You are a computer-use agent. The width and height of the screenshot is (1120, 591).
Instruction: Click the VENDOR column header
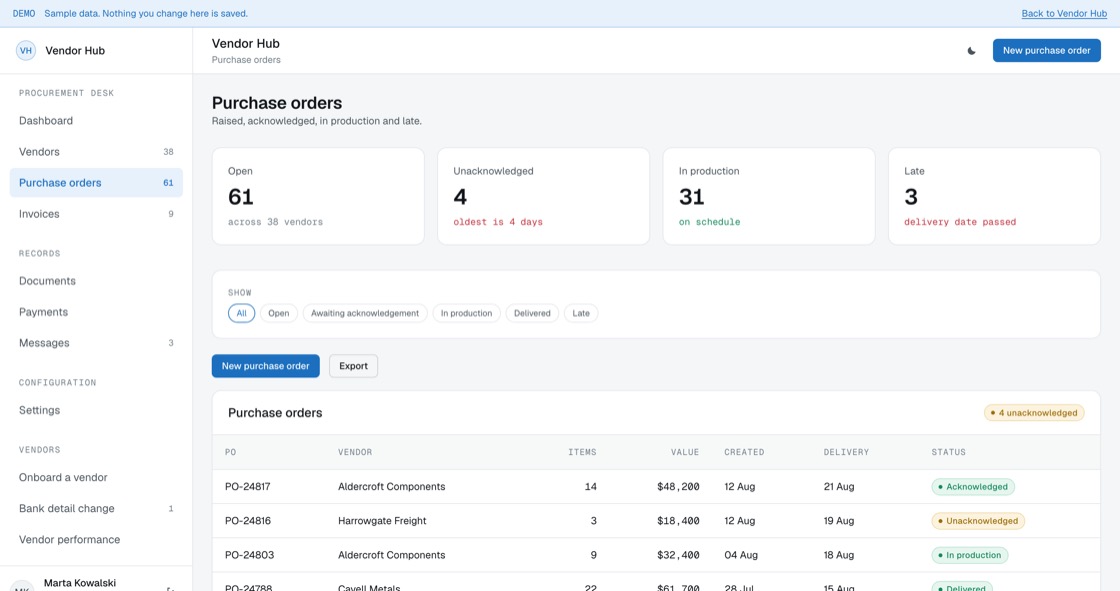pos(355,452)
